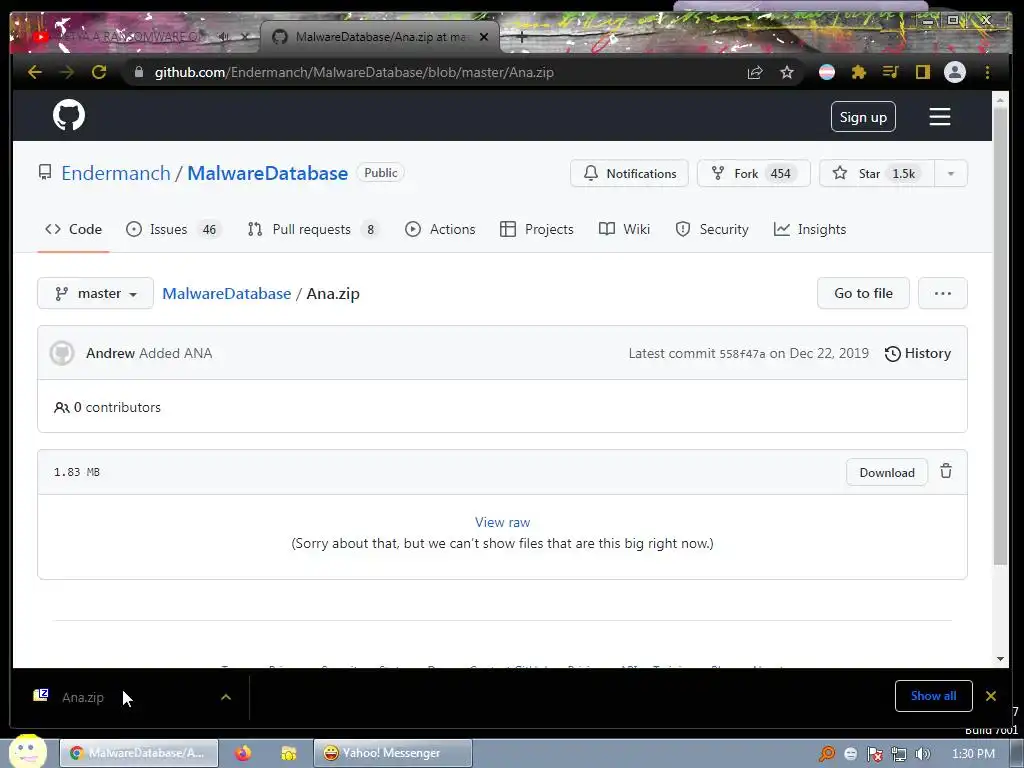Open downloaded Ana.zip in downloads bar
This screenshot has height=768, width=1024.
click(x=83, y=697)
